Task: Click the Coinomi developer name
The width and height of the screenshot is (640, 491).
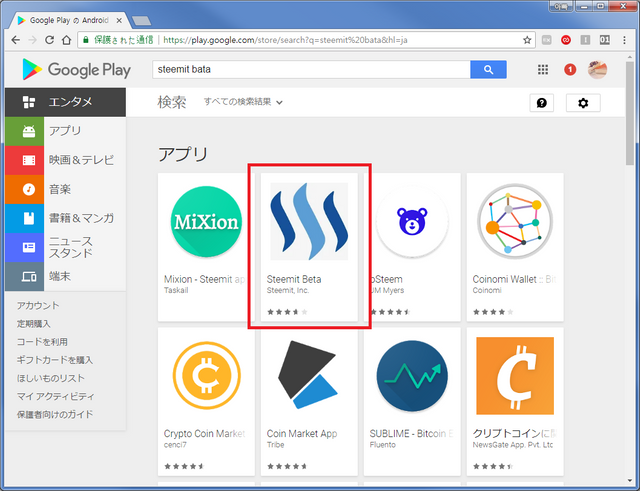Action: coord(487,290)
